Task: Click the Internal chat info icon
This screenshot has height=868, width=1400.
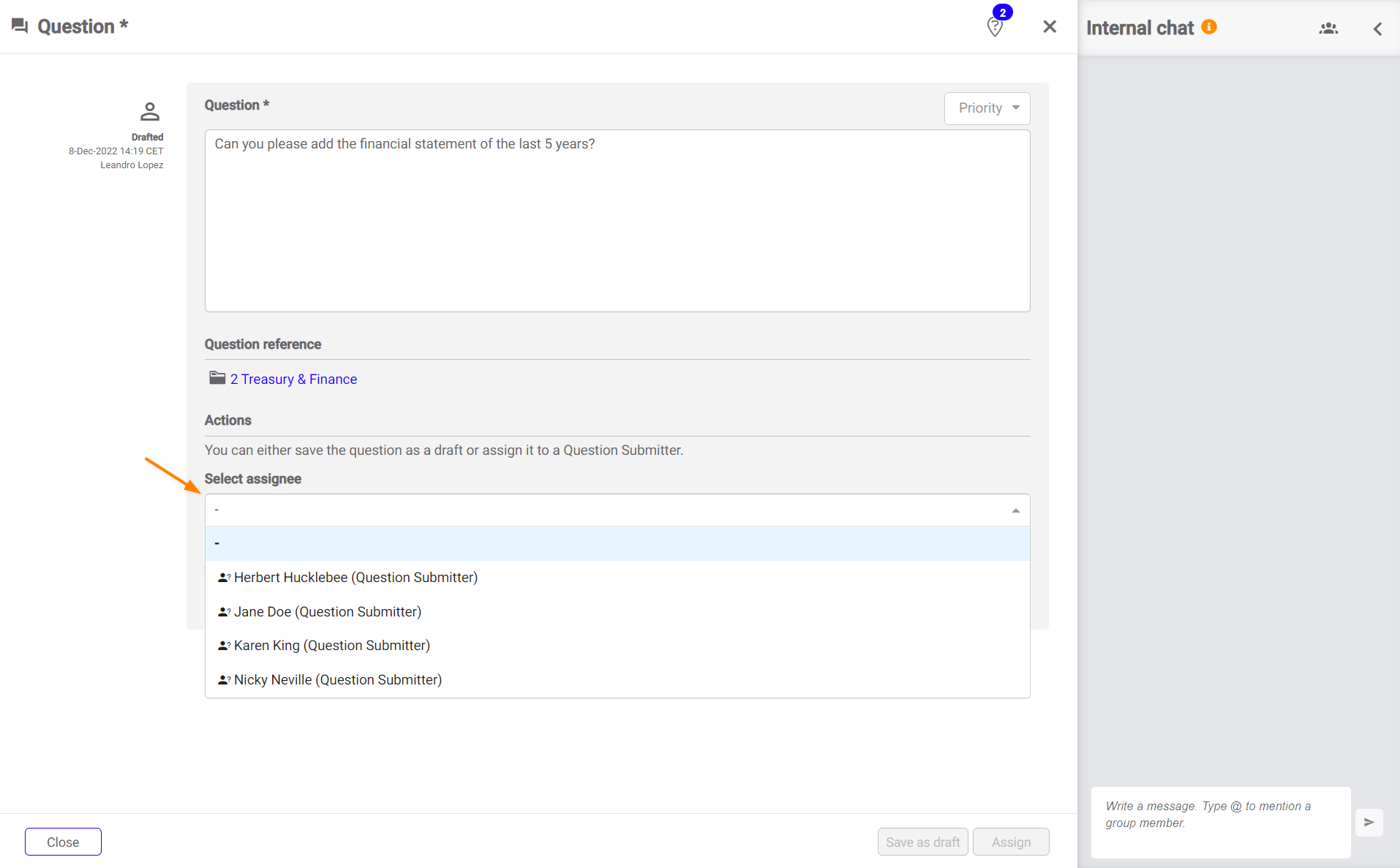Action: (1209, 27)
